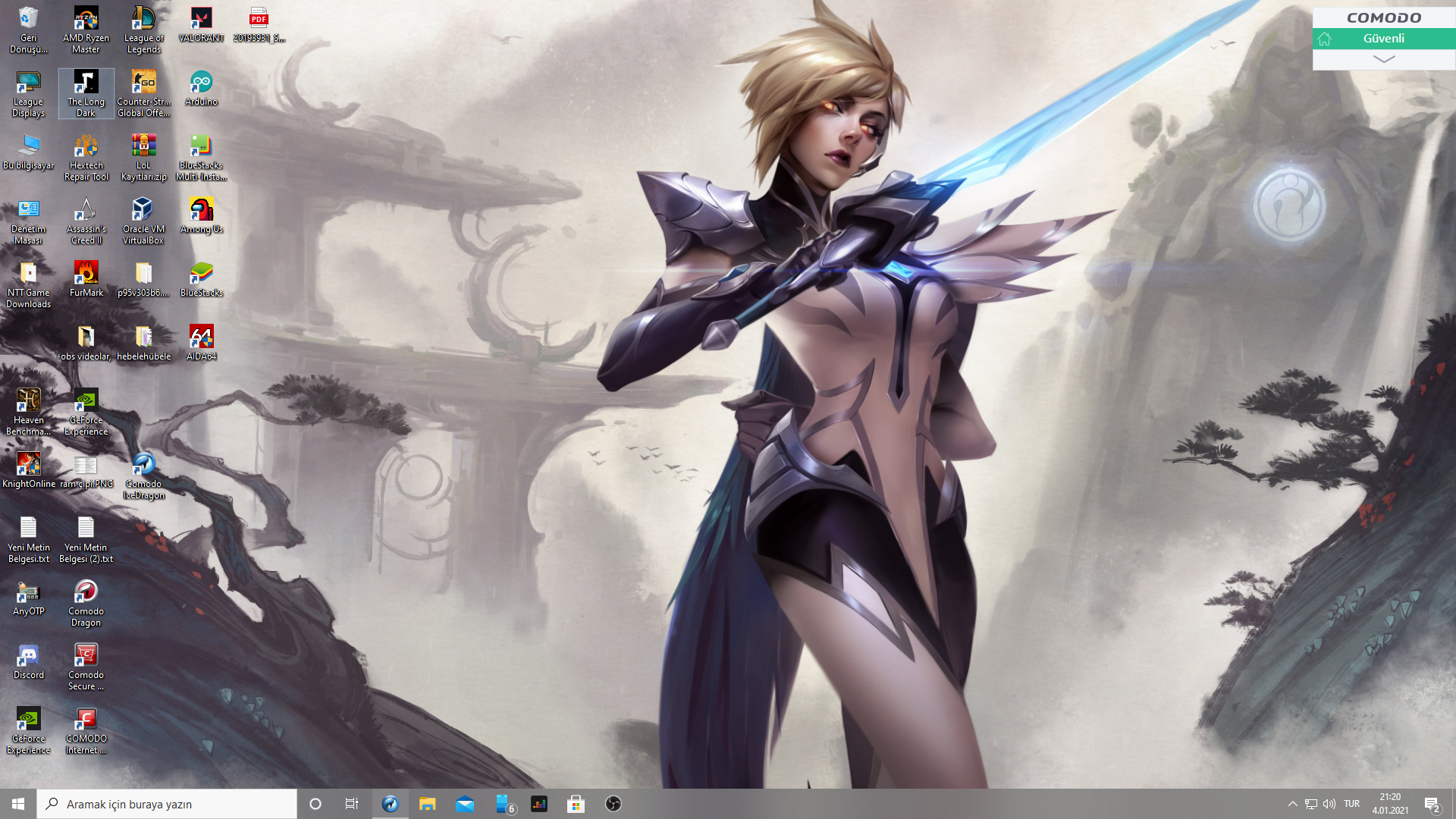Image resolution: width=1456 pixels, height=819 pixels.
Task: Select the AIDA64 desktop icon
Action: point(201,342)
